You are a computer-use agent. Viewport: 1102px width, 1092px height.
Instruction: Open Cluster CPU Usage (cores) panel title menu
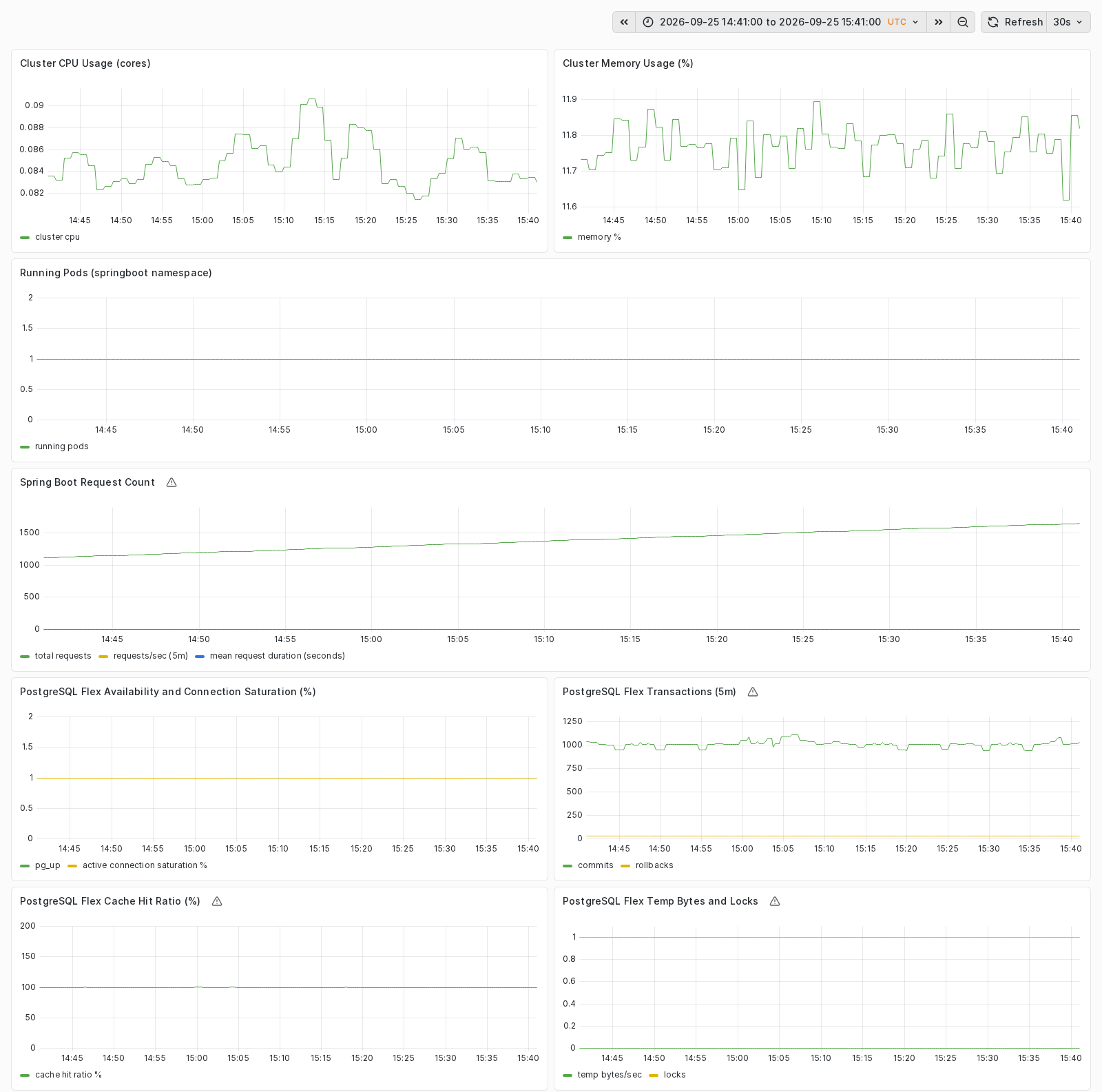(x=85, y=63)
